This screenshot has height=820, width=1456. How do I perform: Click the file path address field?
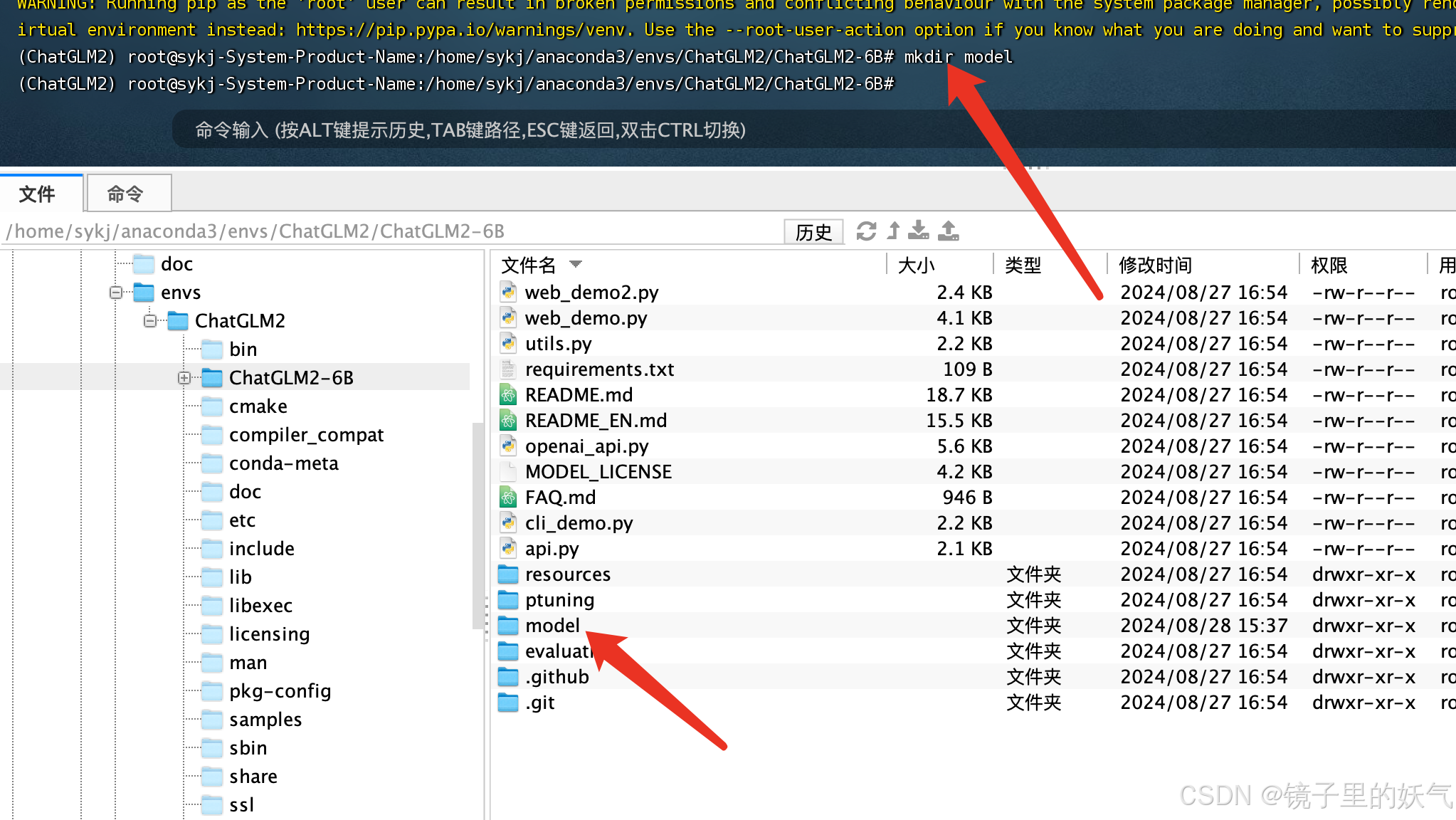391,231
